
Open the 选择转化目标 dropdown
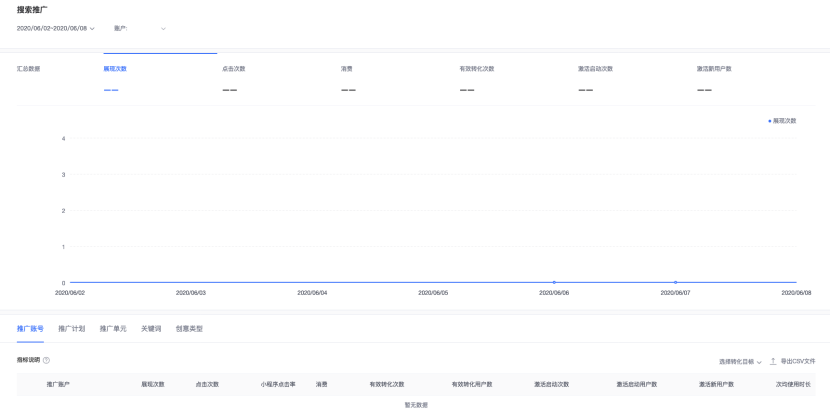740,361
